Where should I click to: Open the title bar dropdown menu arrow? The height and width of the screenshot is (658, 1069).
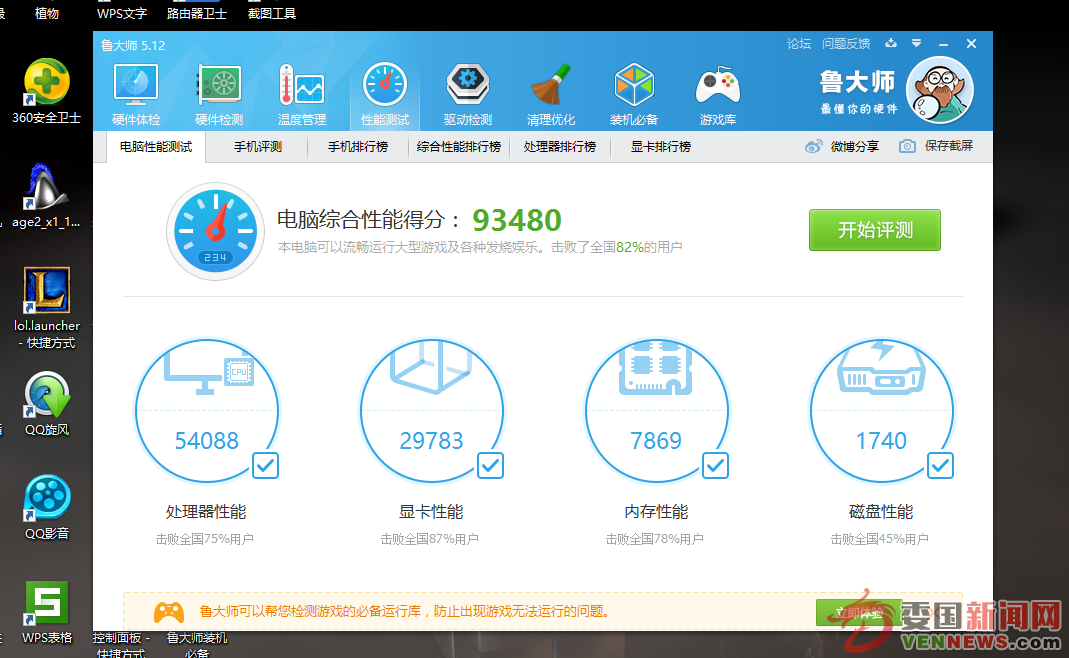coord(916,43)
